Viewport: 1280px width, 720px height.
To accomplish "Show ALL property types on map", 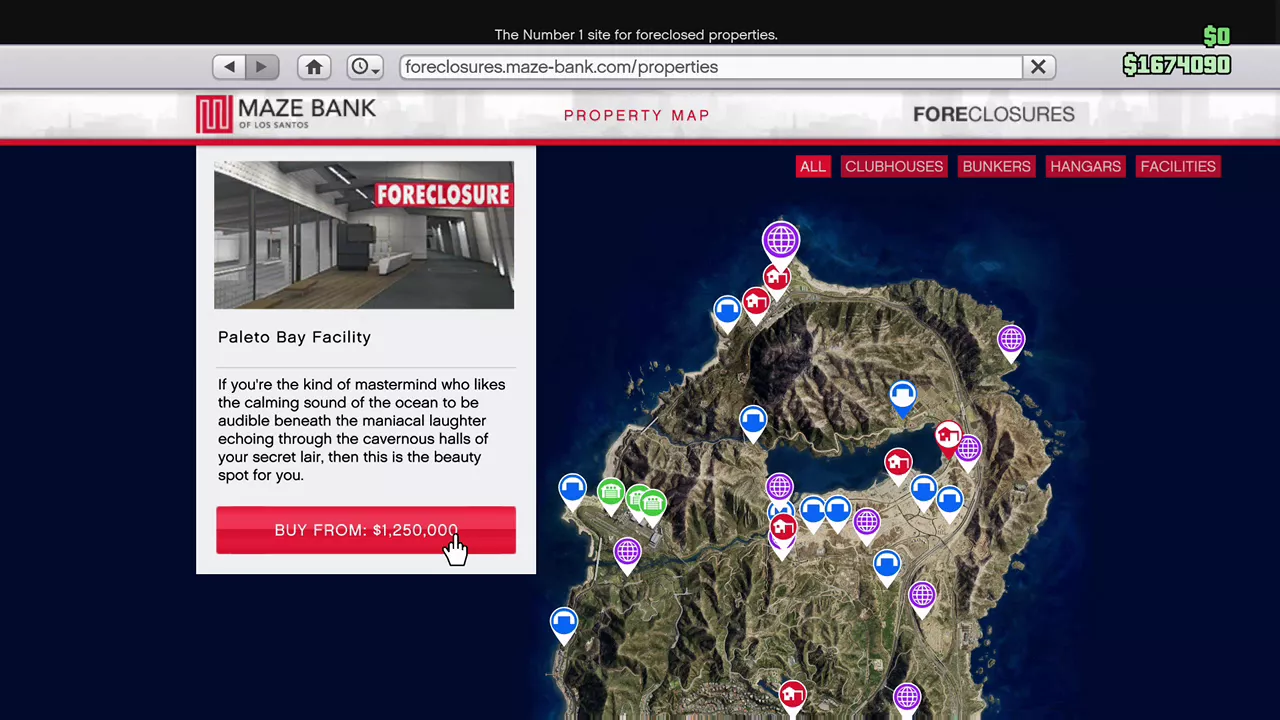I will click(813, 166).
